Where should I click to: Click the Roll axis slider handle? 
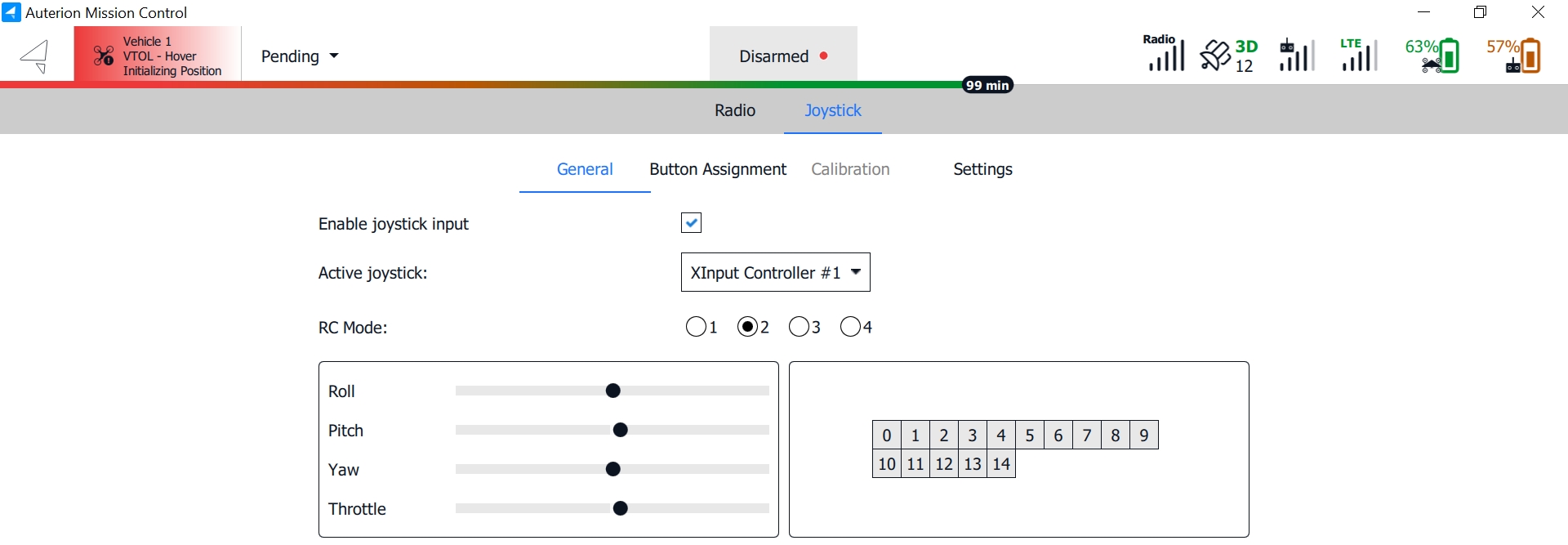click(x=613, y=391)
